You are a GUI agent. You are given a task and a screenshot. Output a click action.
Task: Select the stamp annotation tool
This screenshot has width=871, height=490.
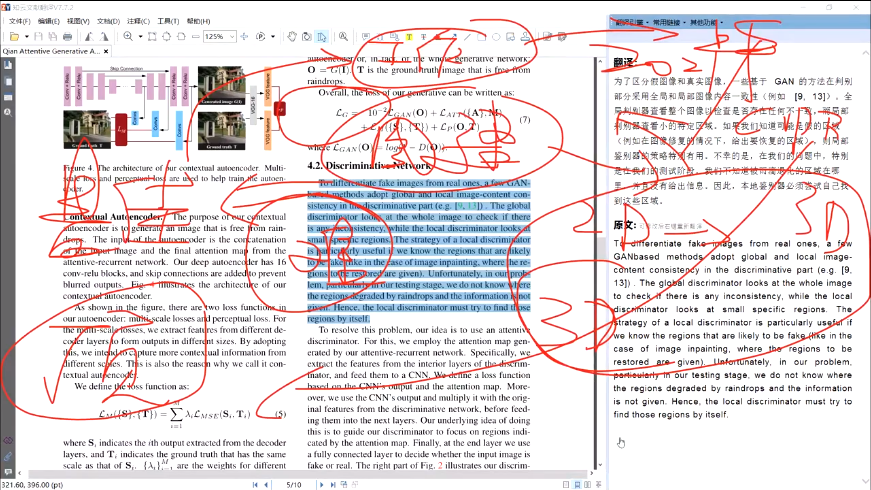(x=525, y=37)
